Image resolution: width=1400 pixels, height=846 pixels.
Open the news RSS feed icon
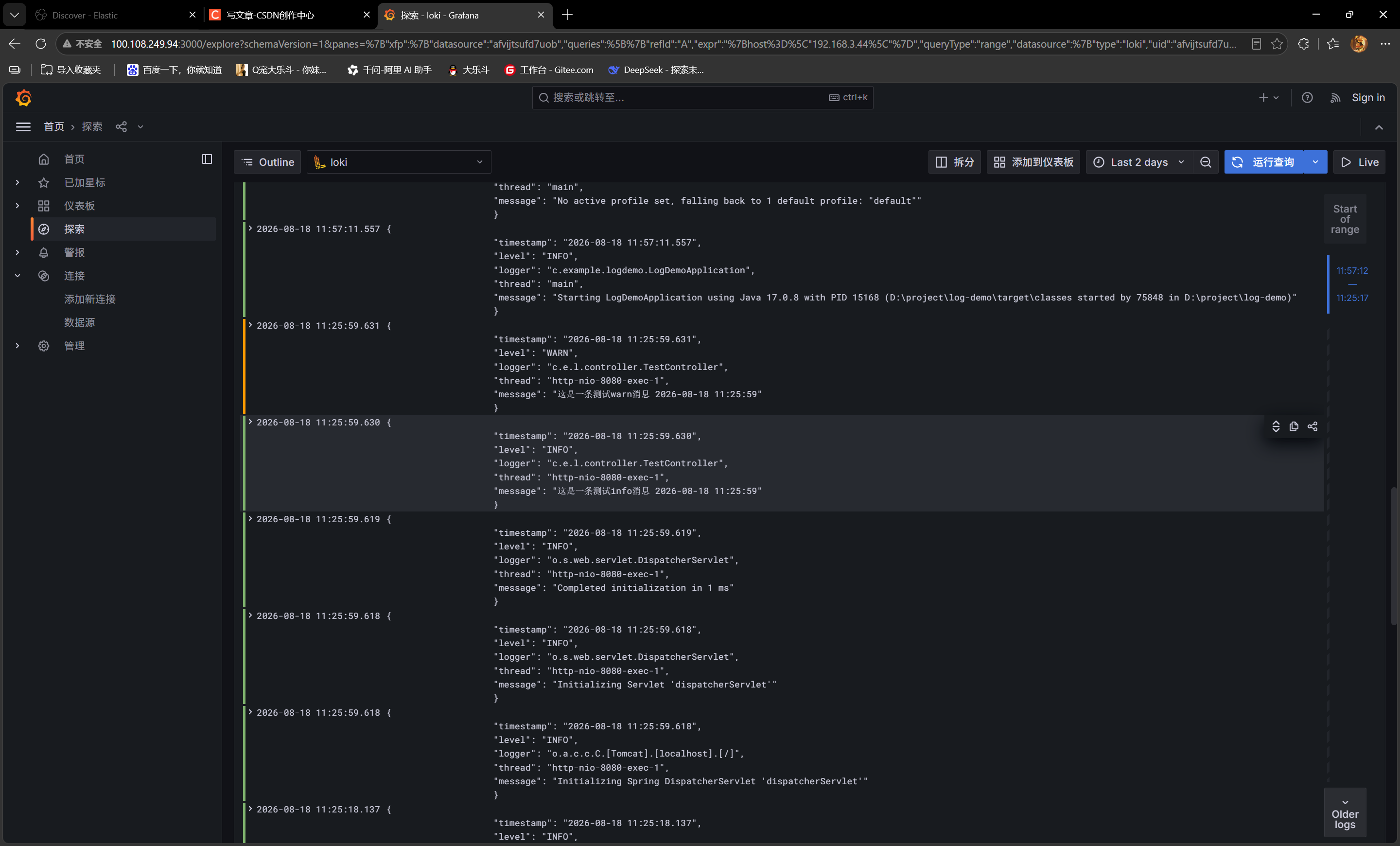1335,98
